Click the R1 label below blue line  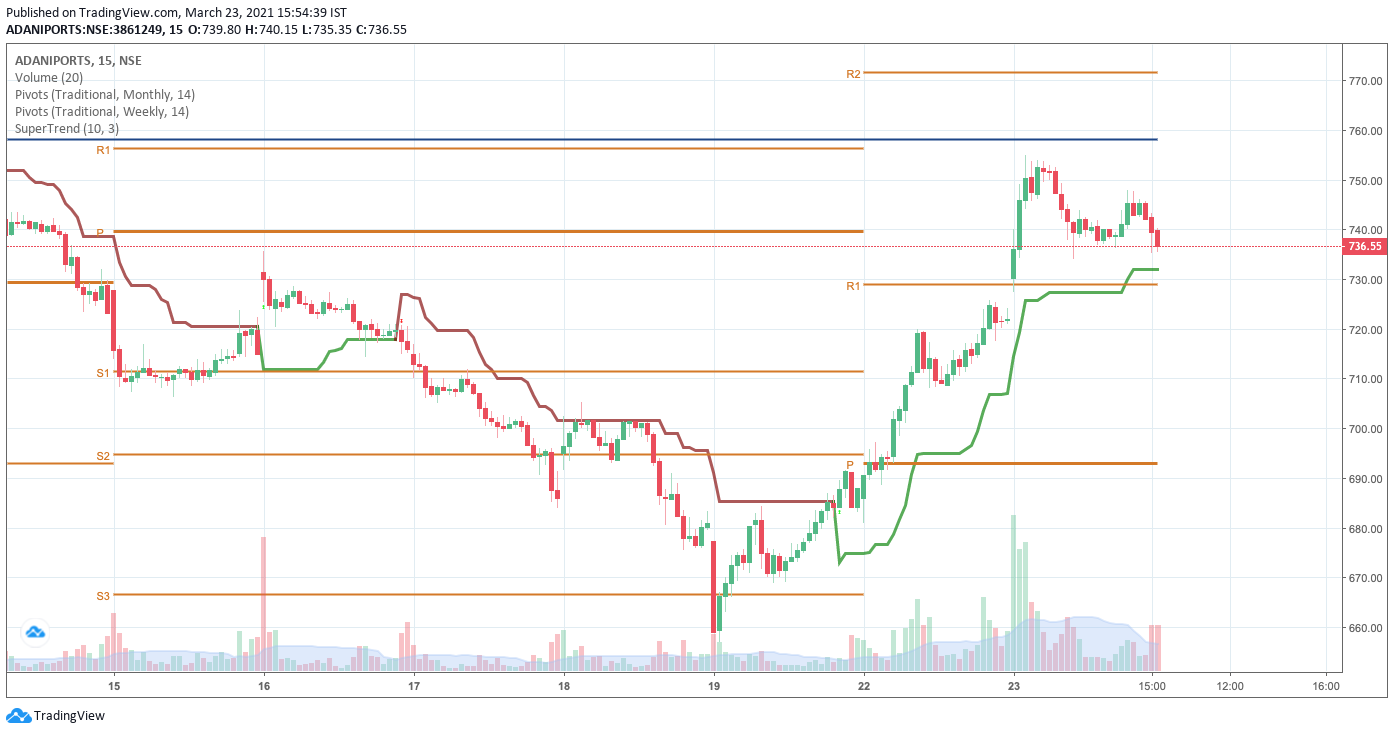click(103, 150)
